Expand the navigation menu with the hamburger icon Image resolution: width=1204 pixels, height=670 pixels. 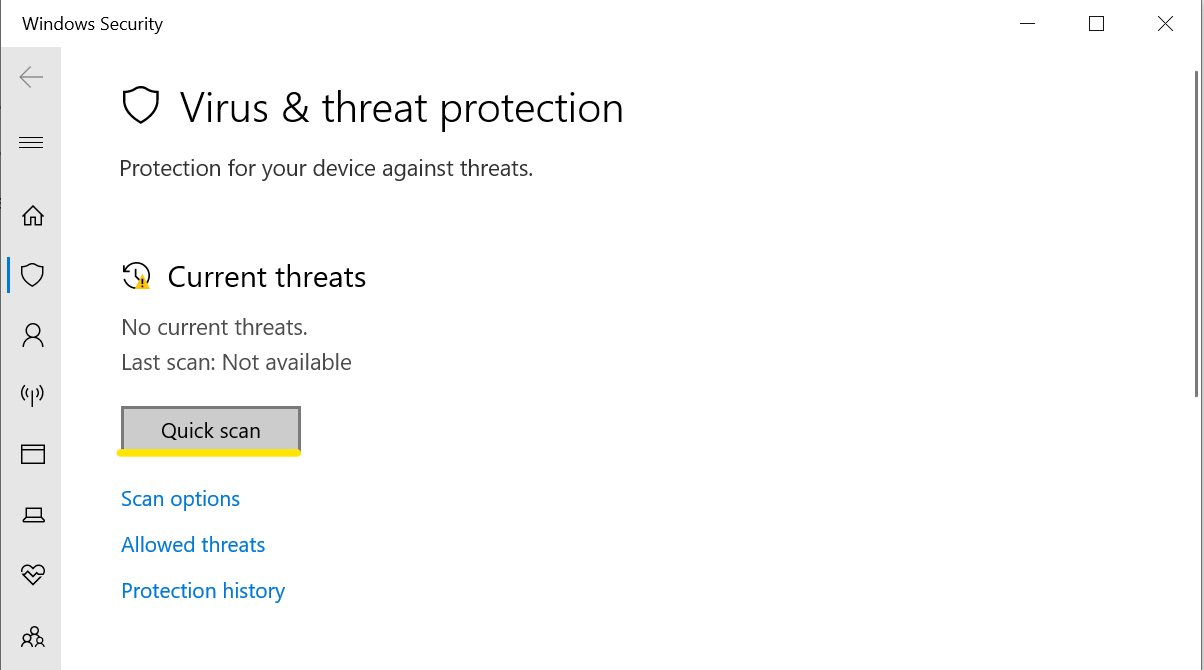tap(31, 142)
